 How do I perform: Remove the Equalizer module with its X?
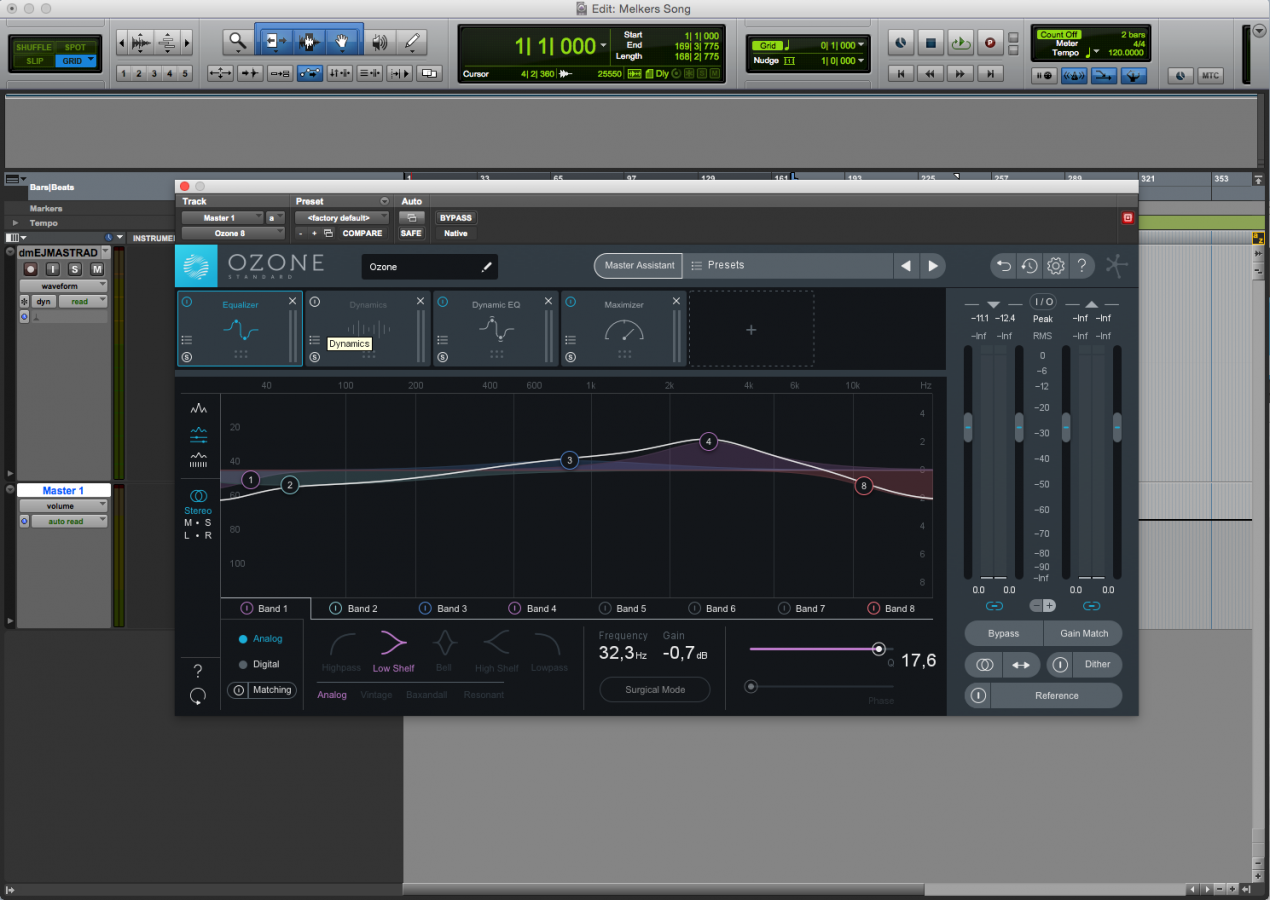[x=293, y=301]
